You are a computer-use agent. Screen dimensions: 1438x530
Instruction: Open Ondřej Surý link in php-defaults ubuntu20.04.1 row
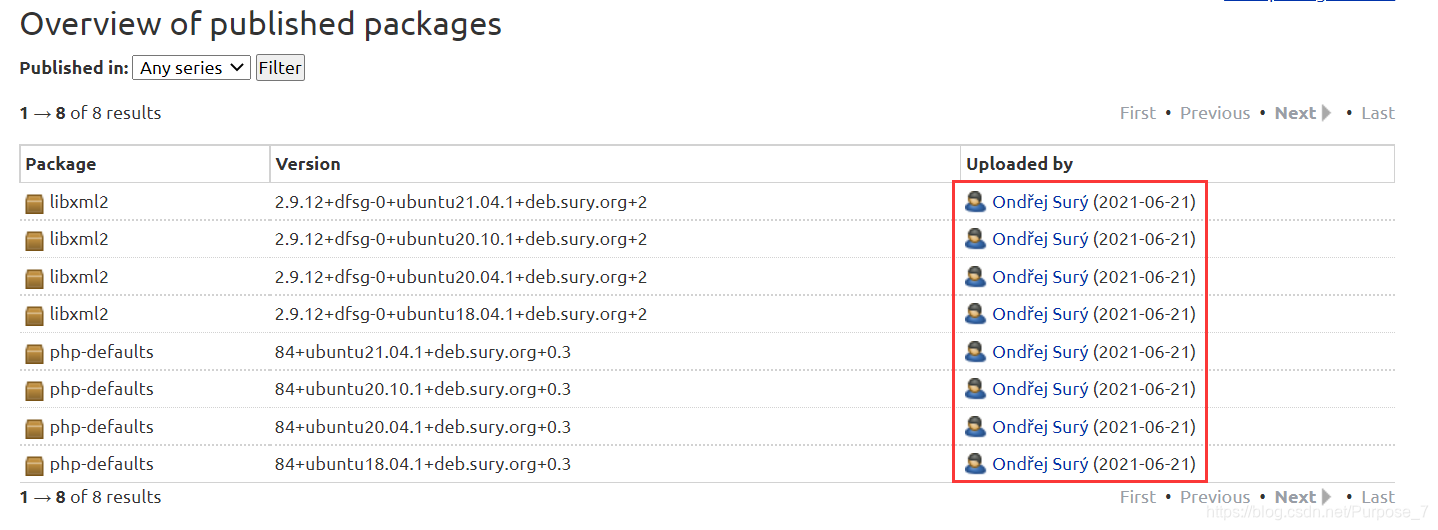(x=1040, y=427)
